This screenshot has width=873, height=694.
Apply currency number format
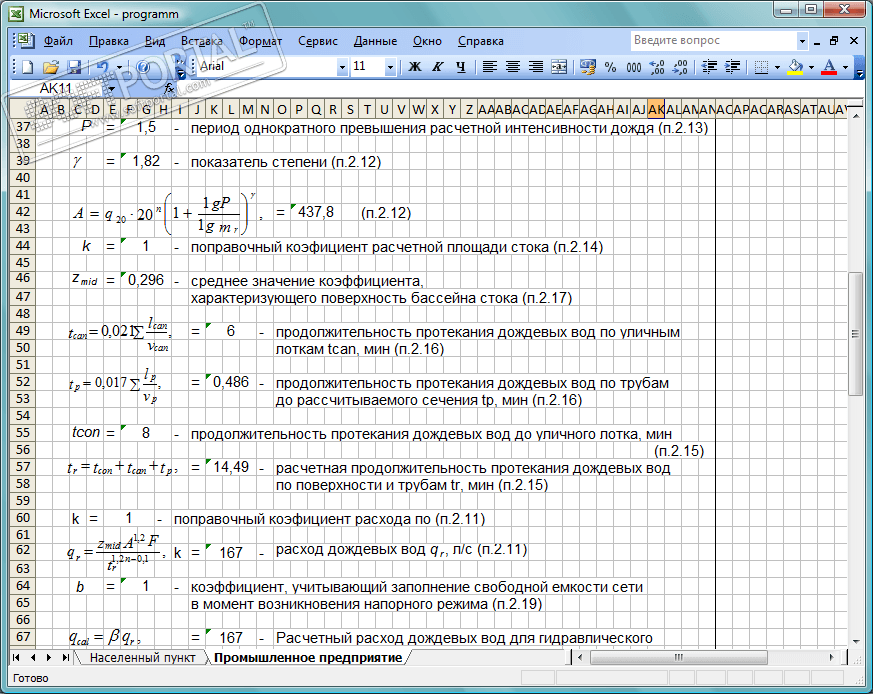pos(587,67)
